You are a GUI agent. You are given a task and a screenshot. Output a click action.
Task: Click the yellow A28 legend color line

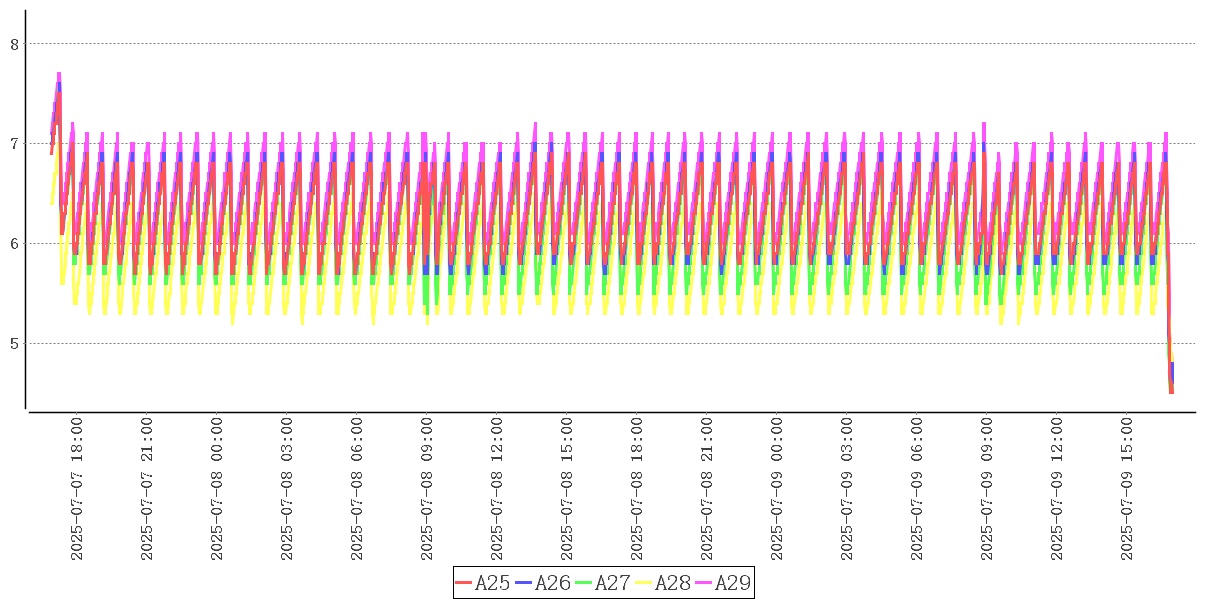click(x=643, y=583)
